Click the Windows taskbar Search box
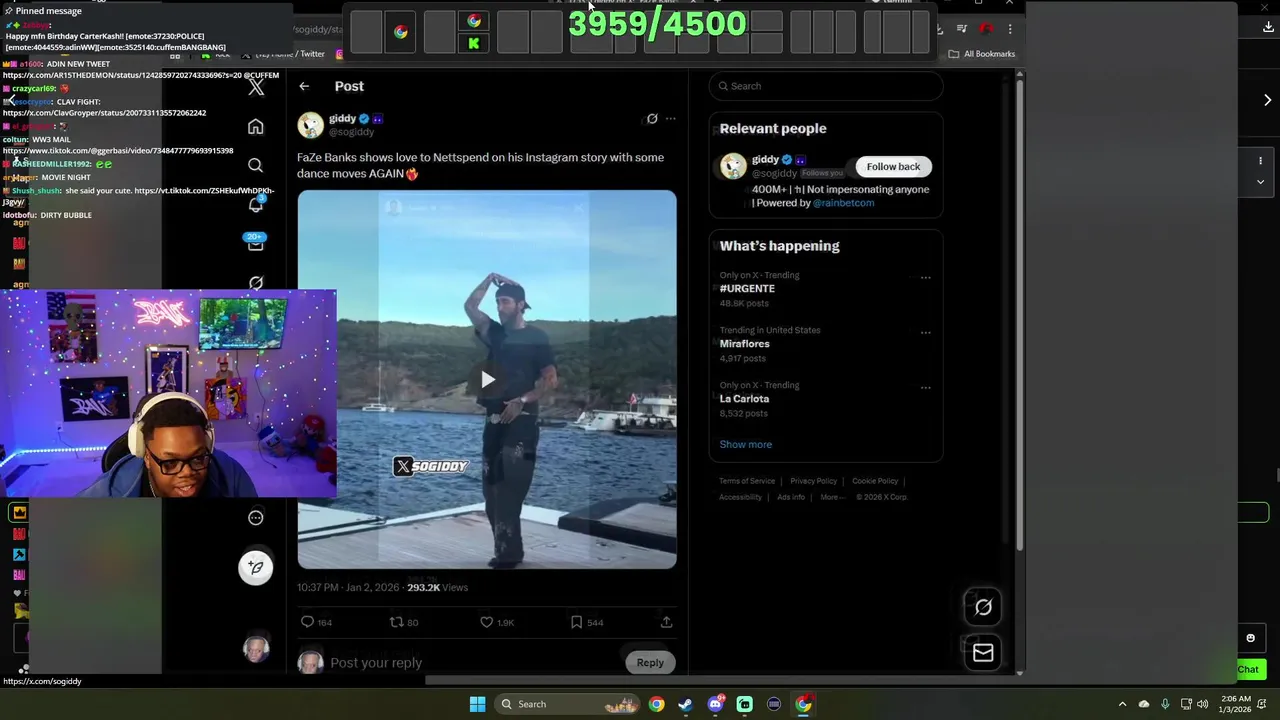 pyautogui.click(x=568, y=704)
